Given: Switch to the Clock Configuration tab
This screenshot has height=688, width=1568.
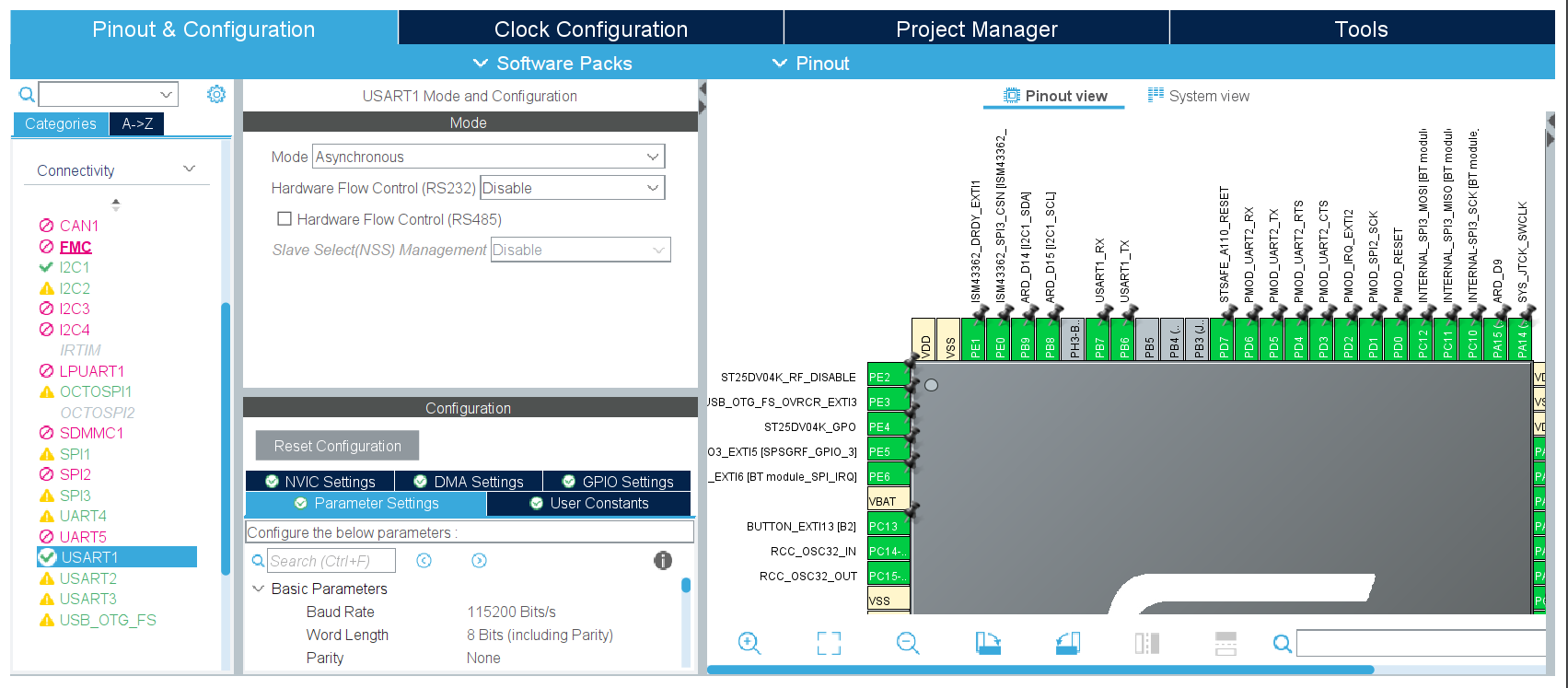Looking at the screenshot, I should (590, 29).
